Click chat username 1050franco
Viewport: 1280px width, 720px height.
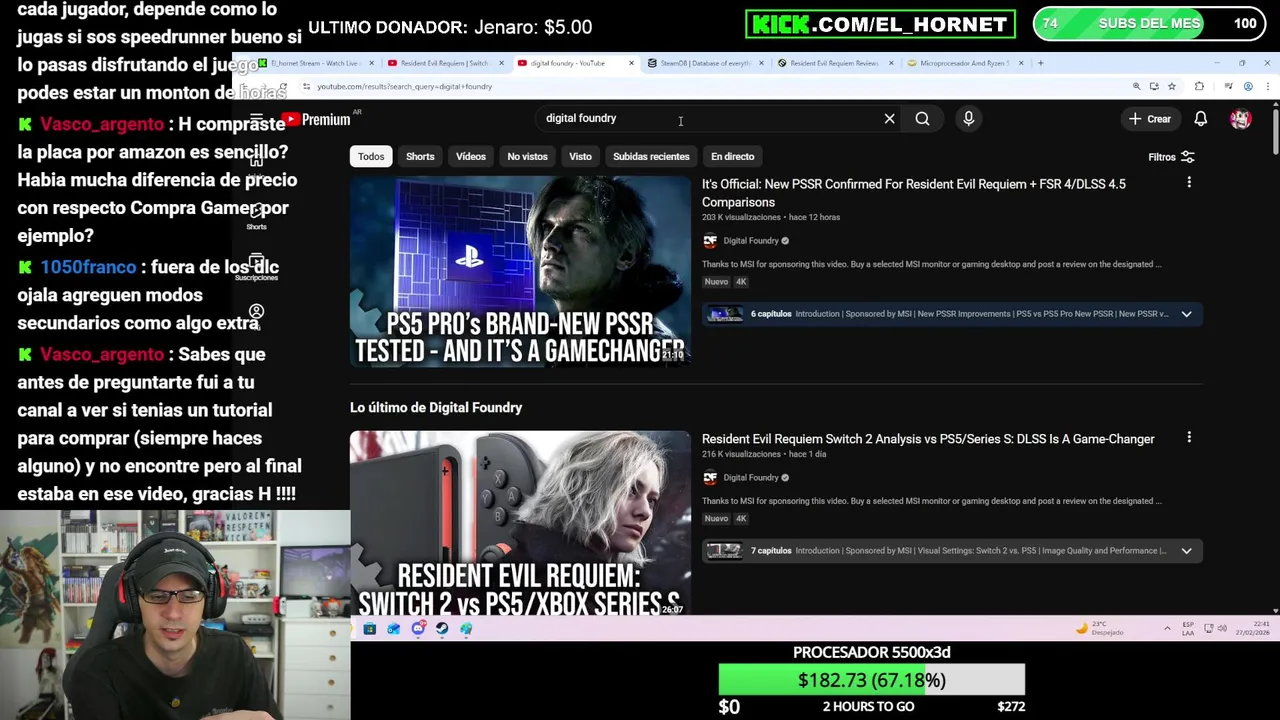click(x=88, y=267)
